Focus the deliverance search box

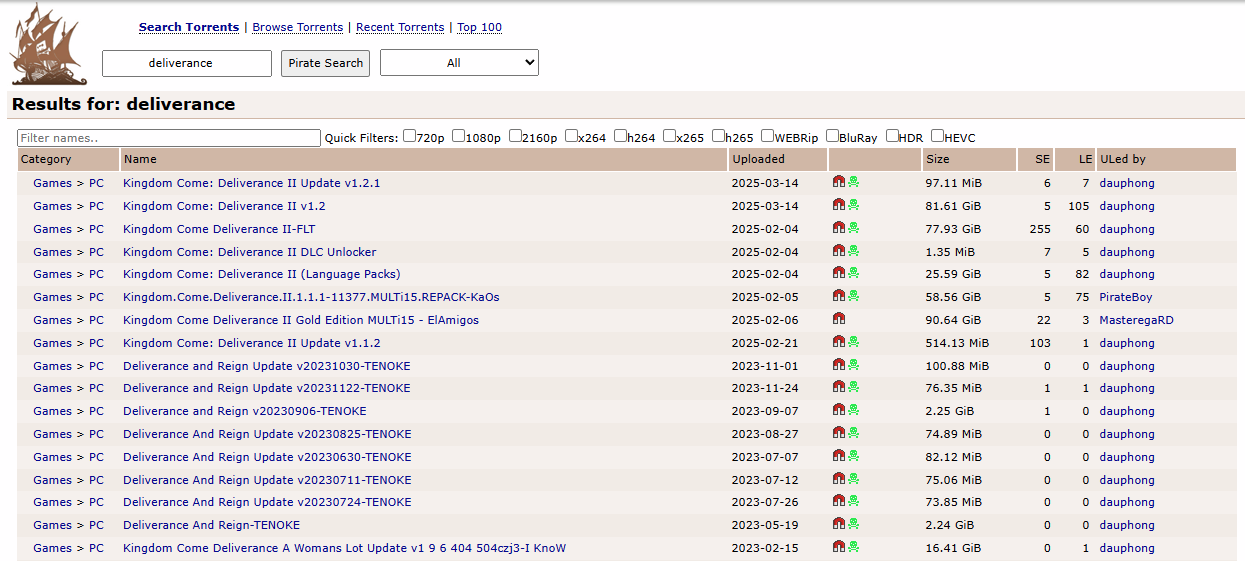[187, 63]
